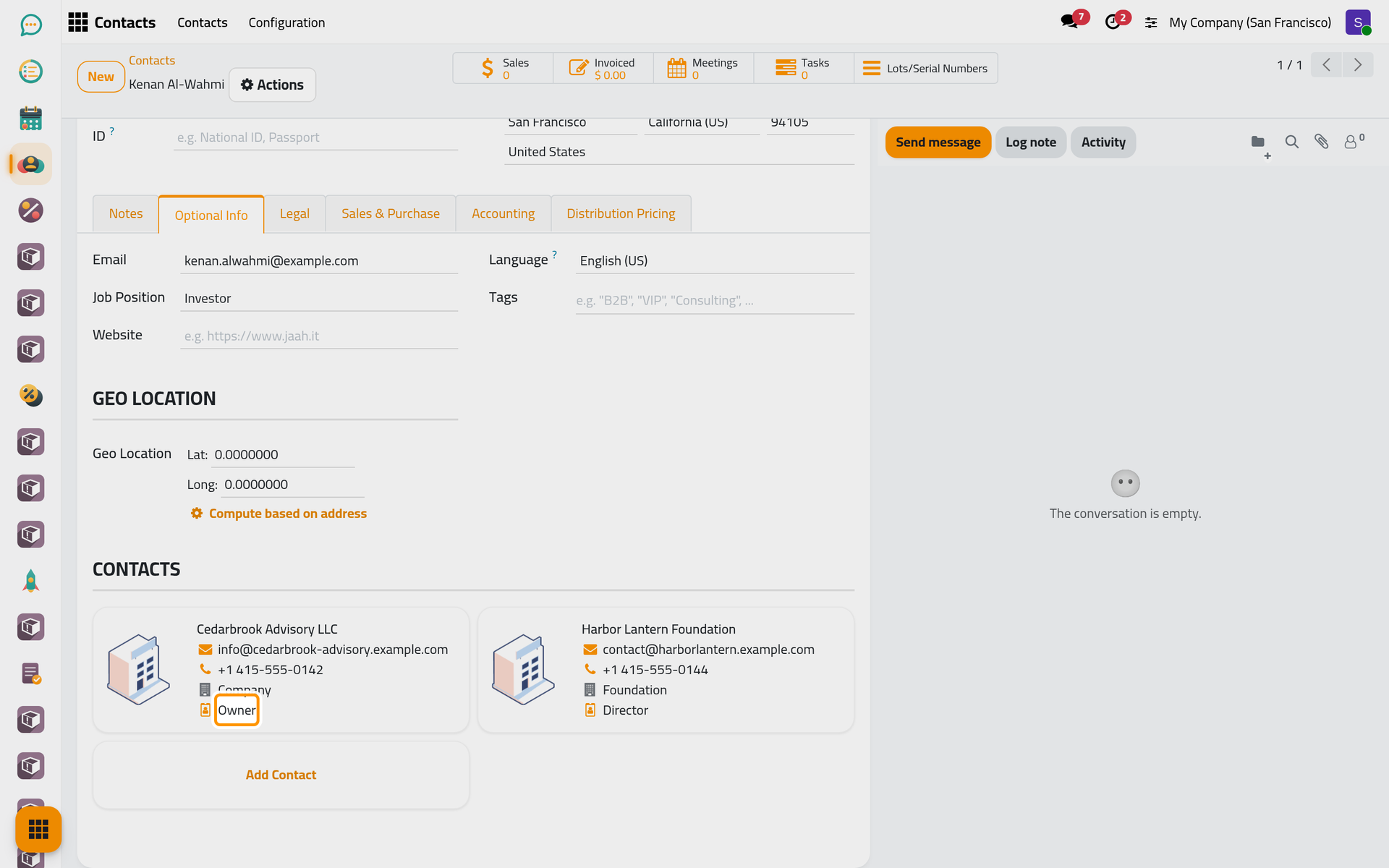
Task: Open the Meetings stat button
Action: click(x=703, y=68)
